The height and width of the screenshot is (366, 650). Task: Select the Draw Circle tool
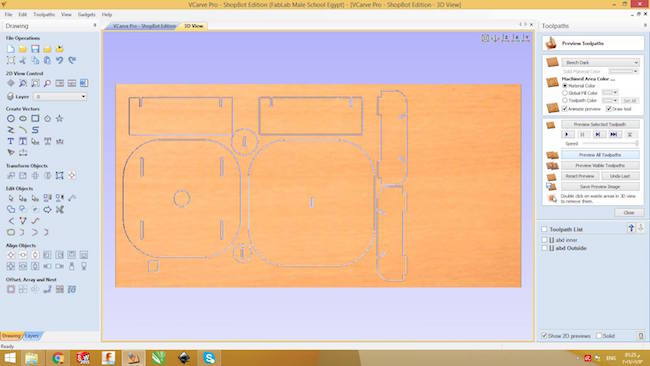coord(11,119)
